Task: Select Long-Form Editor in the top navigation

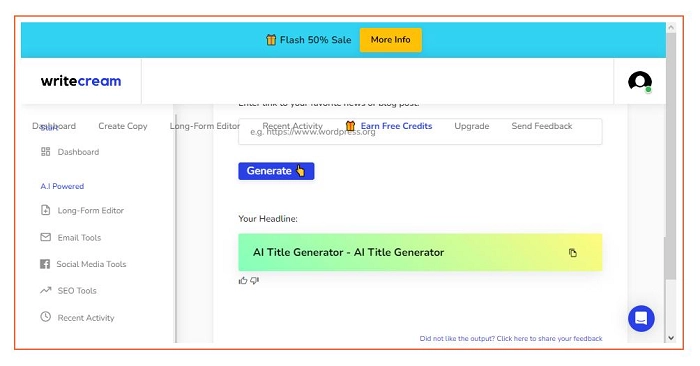Action: click(204, 126)
